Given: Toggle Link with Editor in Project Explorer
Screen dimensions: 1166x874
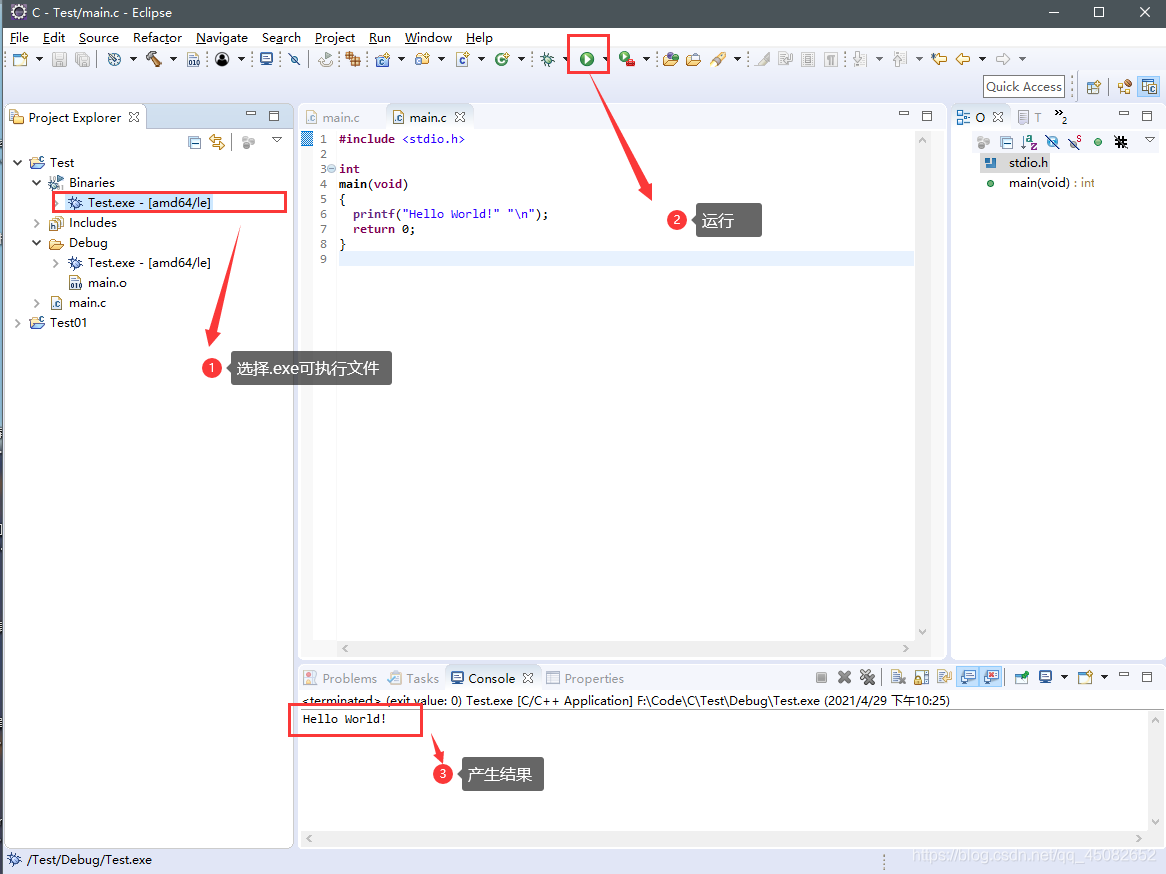Looking at the screenshot, I should [x=217, y=141].
